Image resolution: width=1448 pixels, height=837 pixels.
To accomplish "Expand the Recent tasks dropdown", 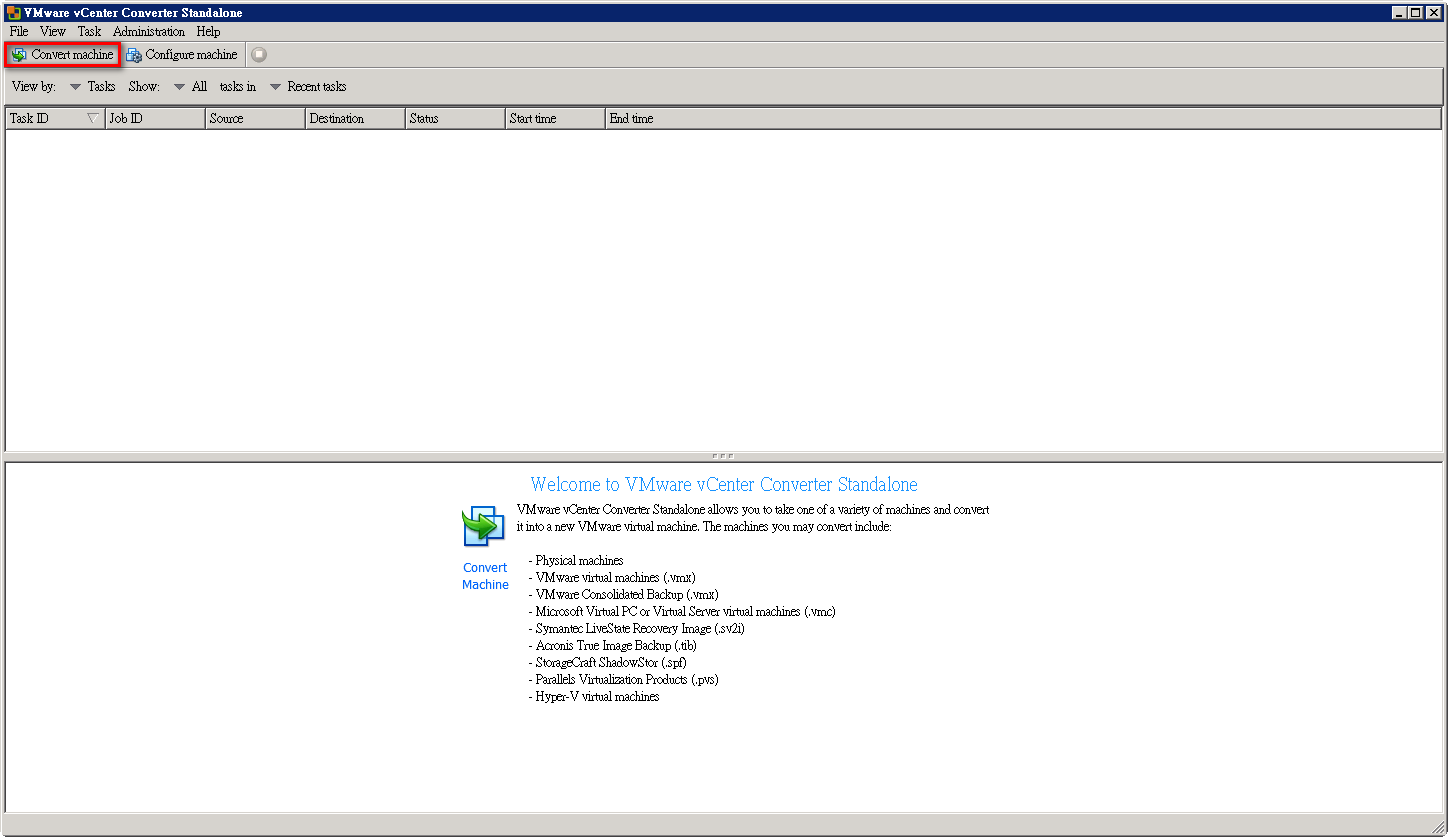I will tap(308, 87).
